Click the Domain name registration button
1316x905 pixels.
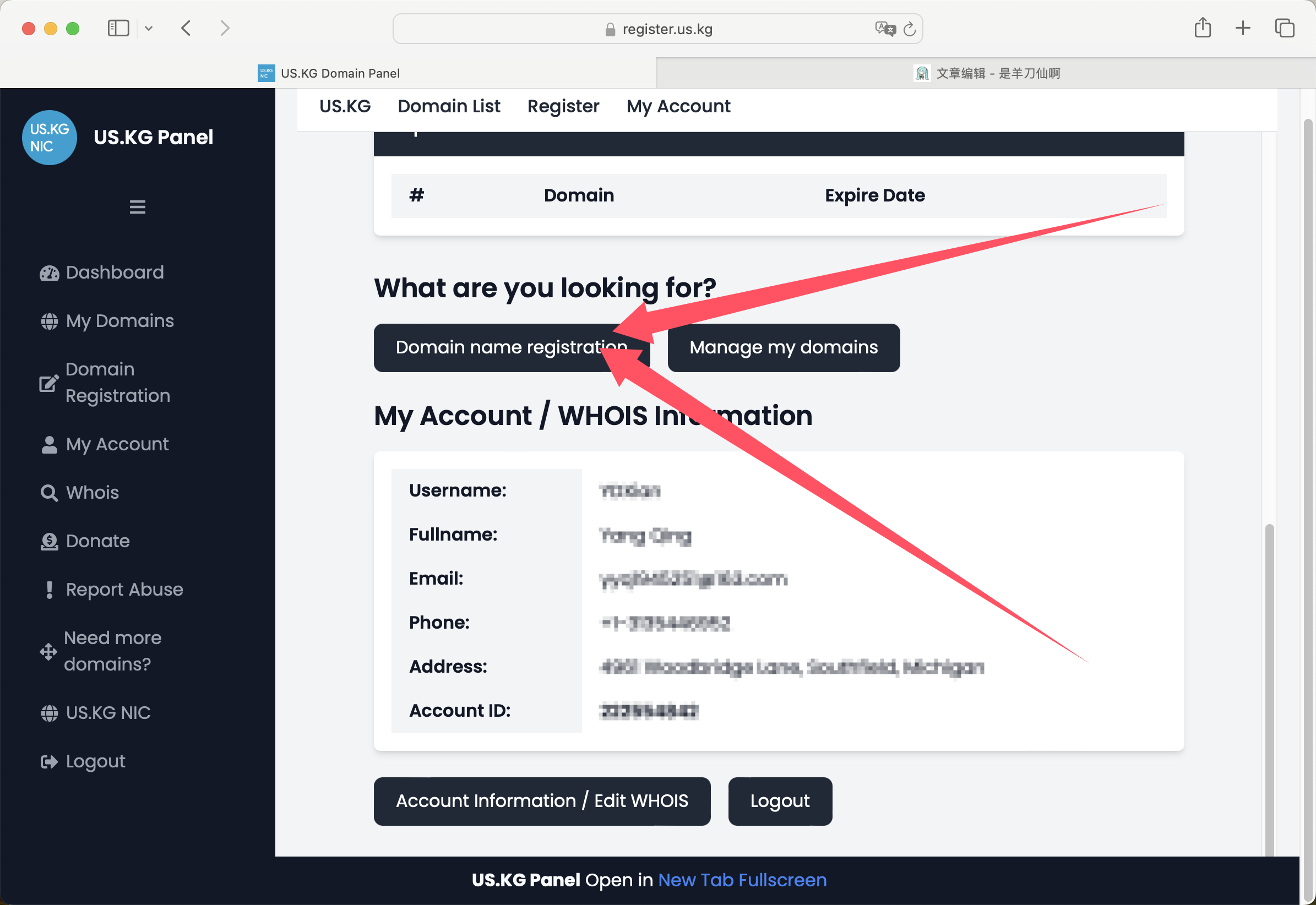[x=511, y=347]
